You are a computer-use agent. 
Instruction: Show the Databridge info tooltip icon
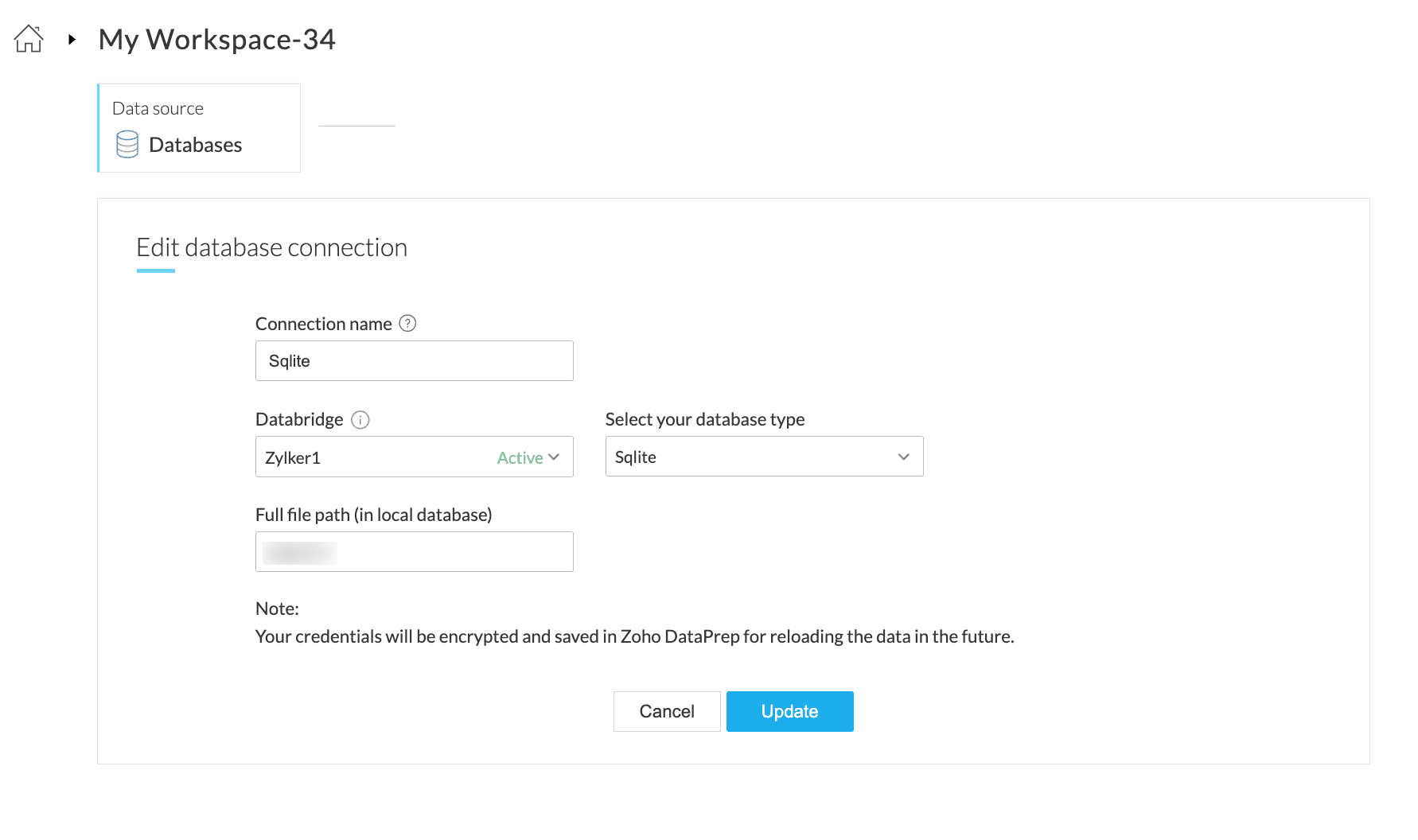coord(360,420)
